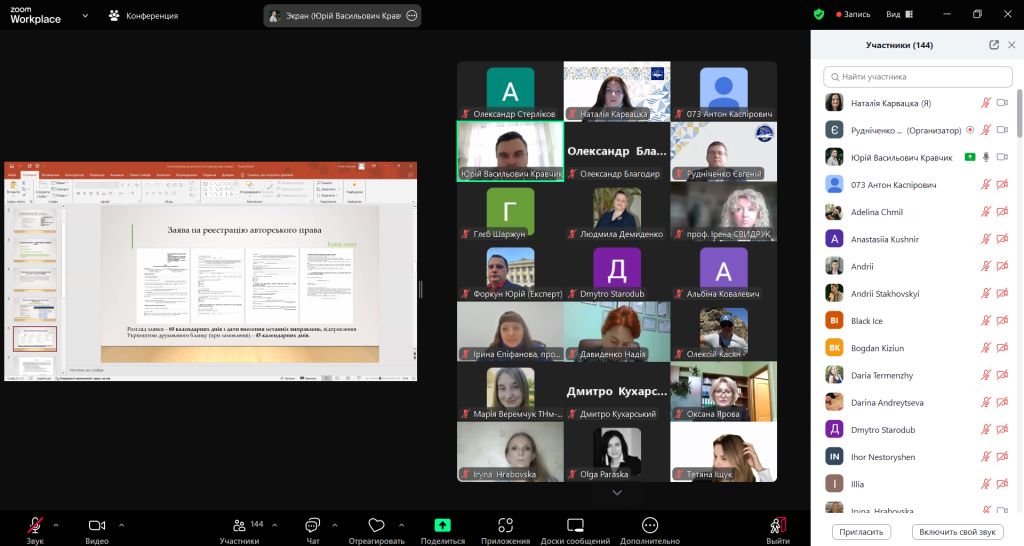Click the green encryption shield icon
The height and width of the screenshot is (546, 1024).
tap(819, 14)
